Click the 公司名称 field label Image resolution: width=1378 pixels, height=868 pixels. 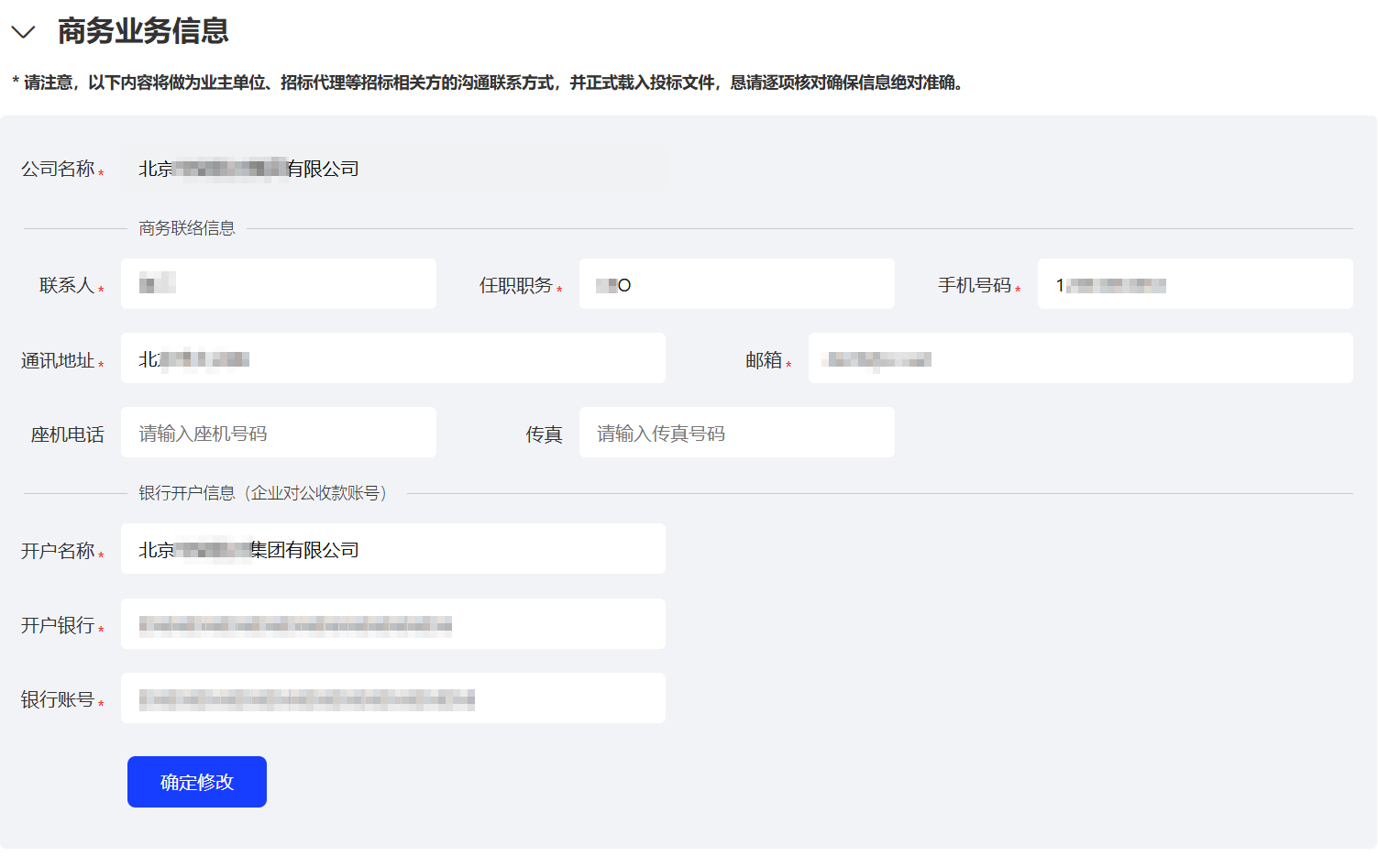pyautogui.click(x=58, y=169)
